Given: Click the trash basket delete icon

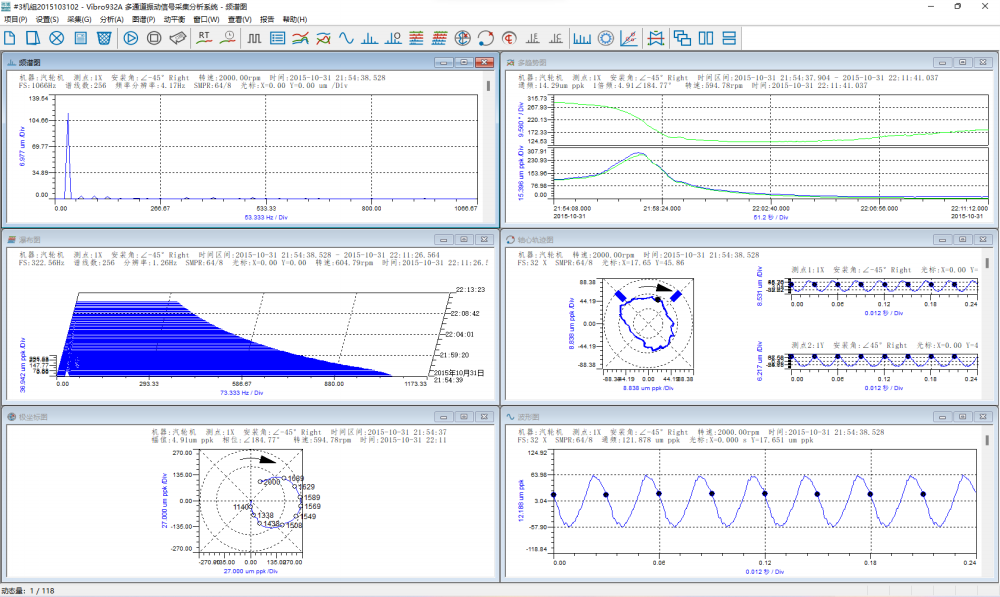Looking at the screenshot, I should click(x=104, y=38).
